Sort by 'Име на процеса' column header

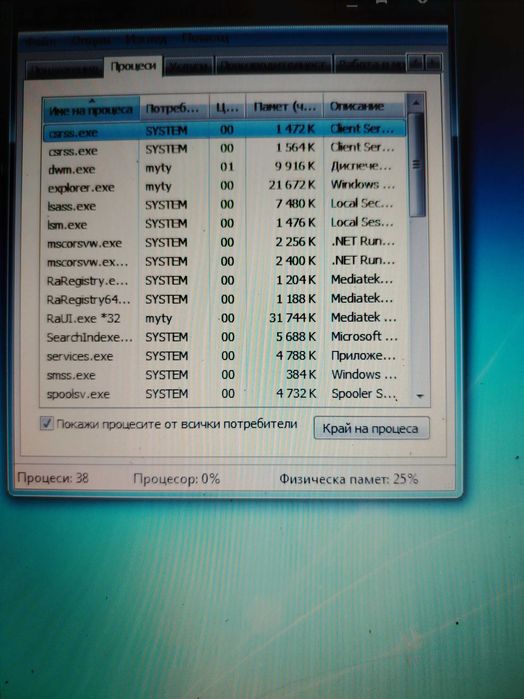point(91,109)
